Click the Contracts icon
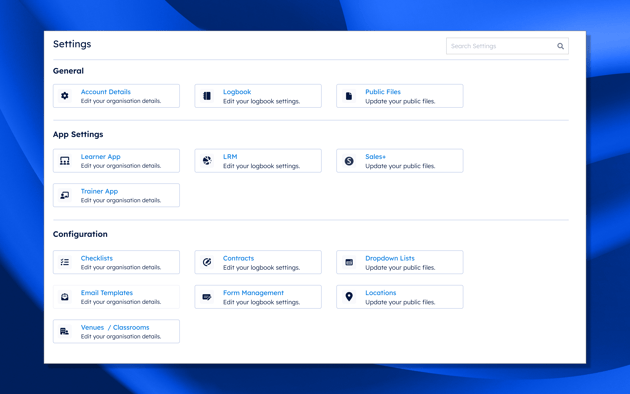The width and height of the screenshot is (630, 394). tap(207, 262)
